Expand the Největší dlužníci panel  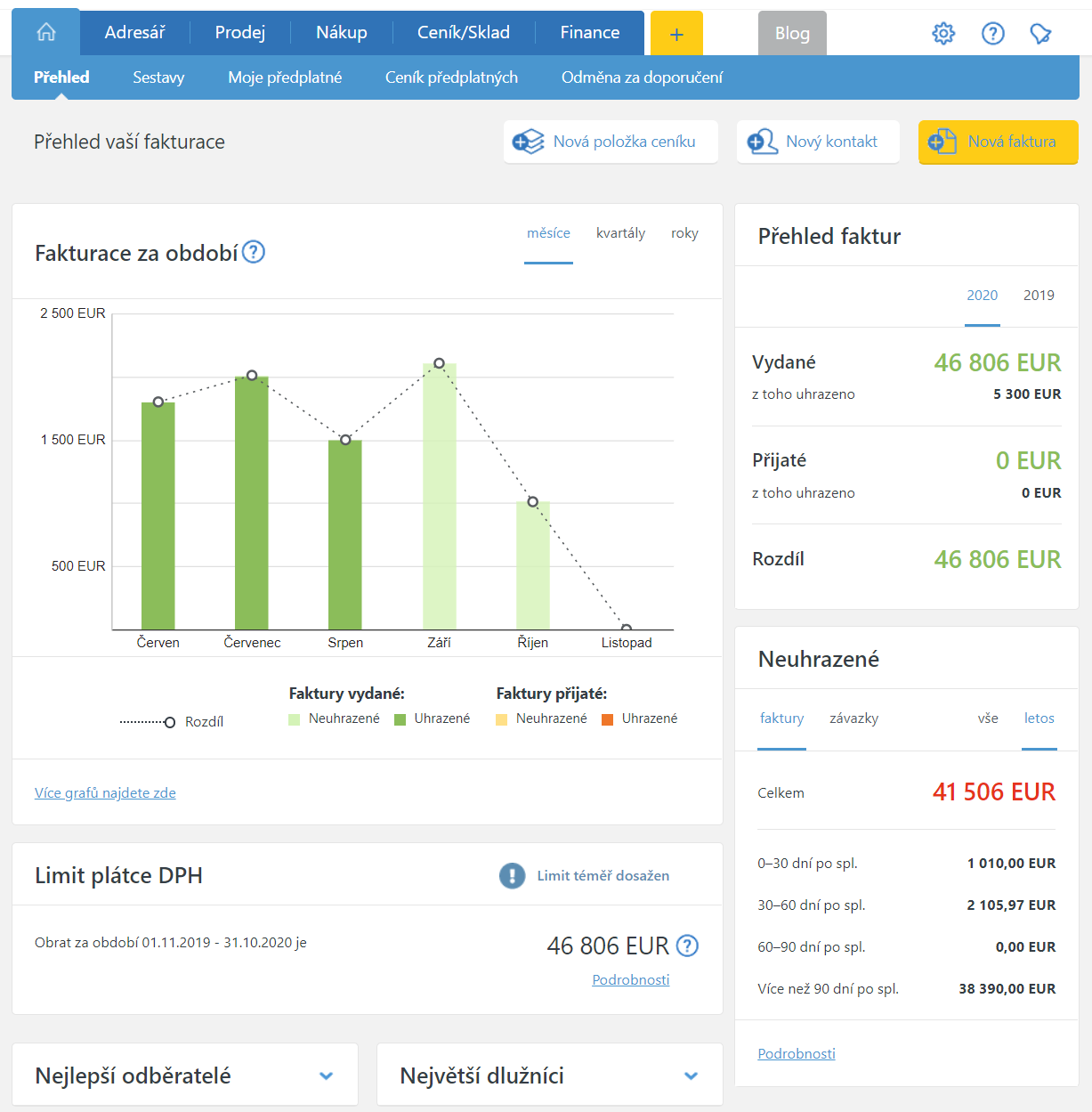(x=691, y=1075)
